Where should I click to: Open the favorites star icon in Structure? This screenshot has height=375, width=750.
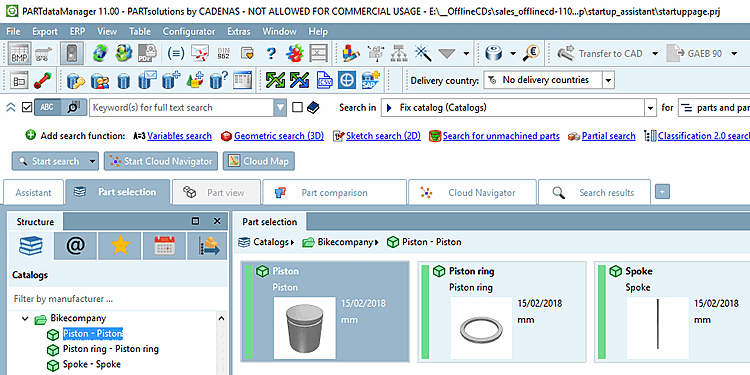coord(120,246)
